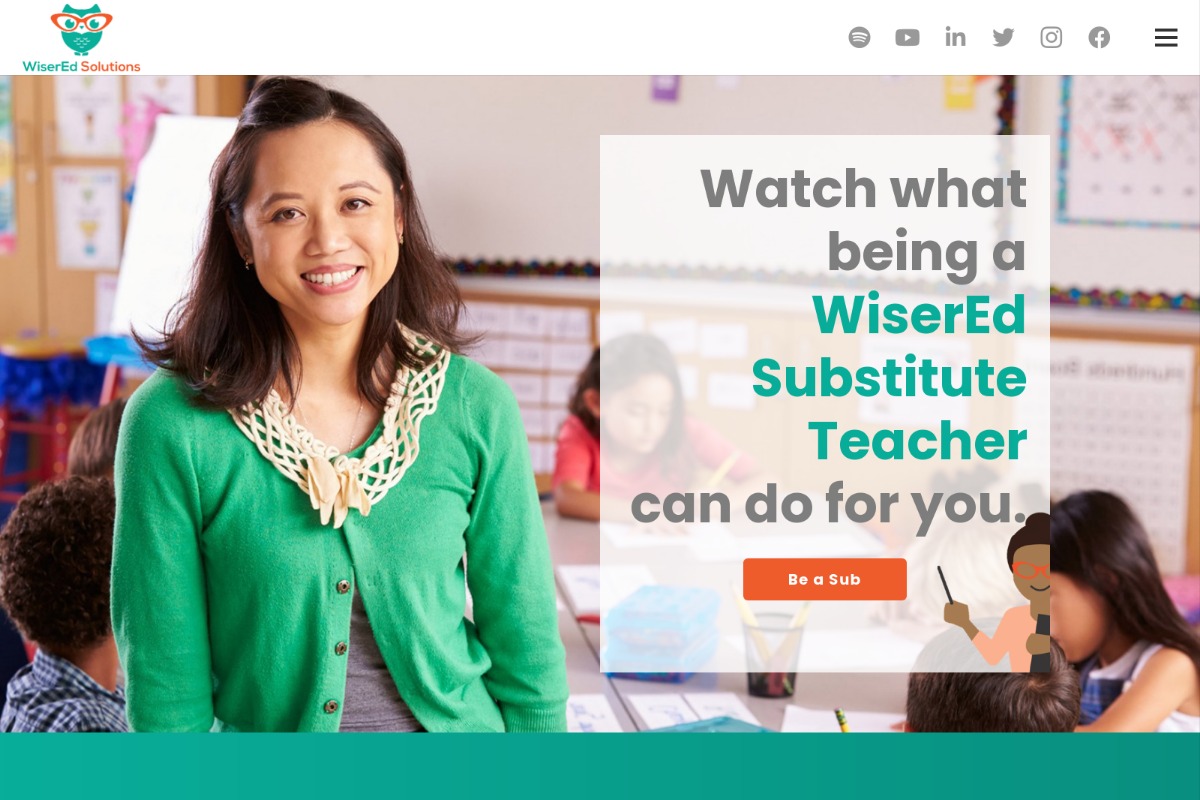Open the Instagram camera icon
Viewport: 1200px width, 800px height.
[x=1051, y=38]
